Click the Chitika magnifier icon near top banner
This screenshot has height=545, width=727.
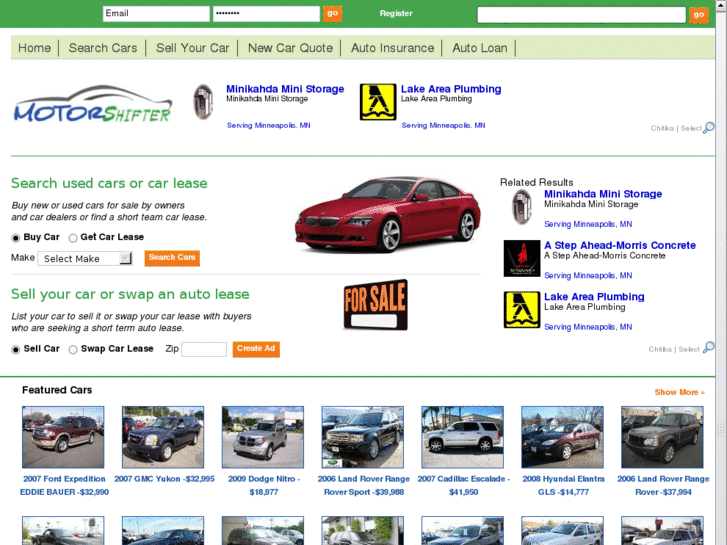(708, 128)
